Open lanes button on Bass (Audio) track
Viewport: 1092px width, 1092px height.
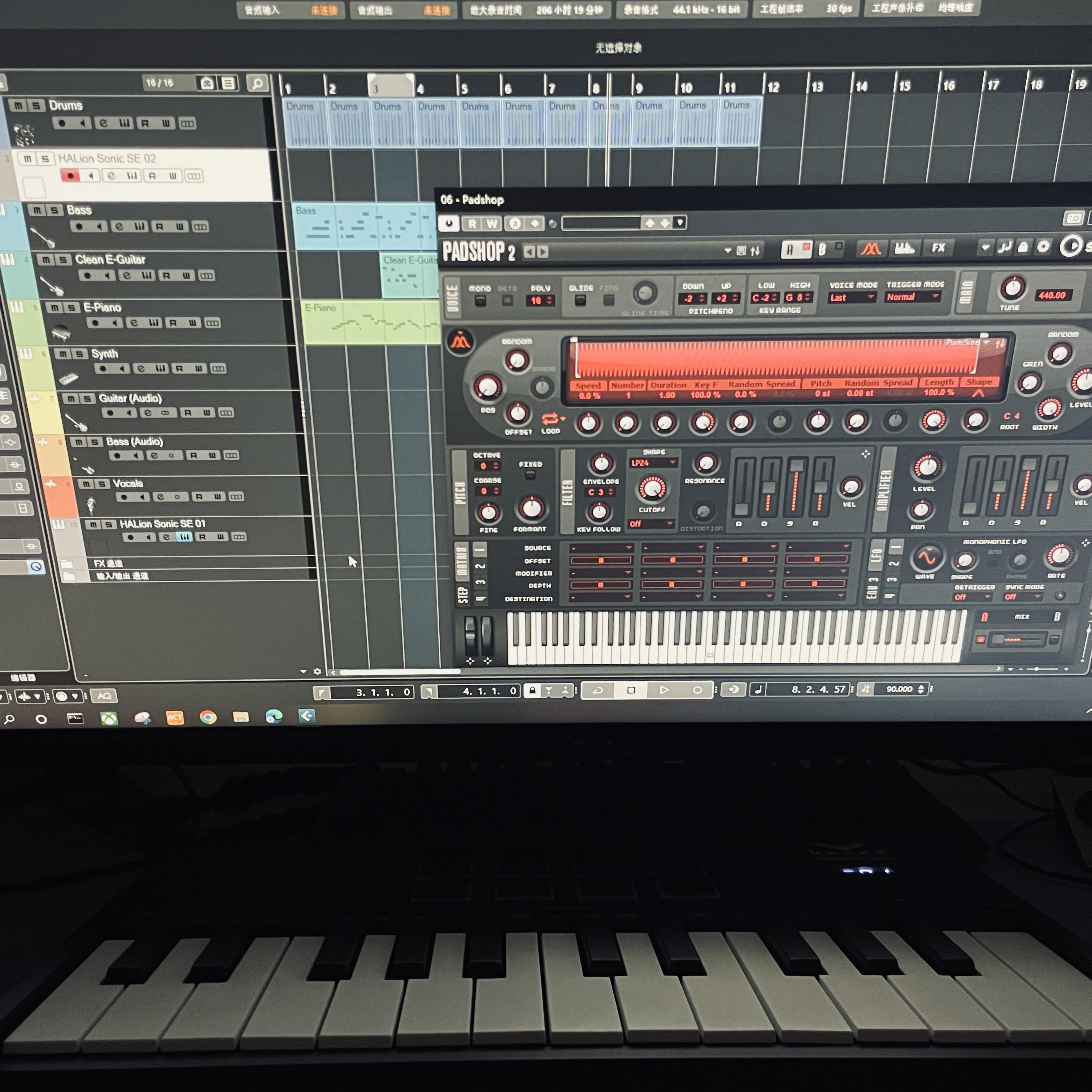tap(232, 455)
